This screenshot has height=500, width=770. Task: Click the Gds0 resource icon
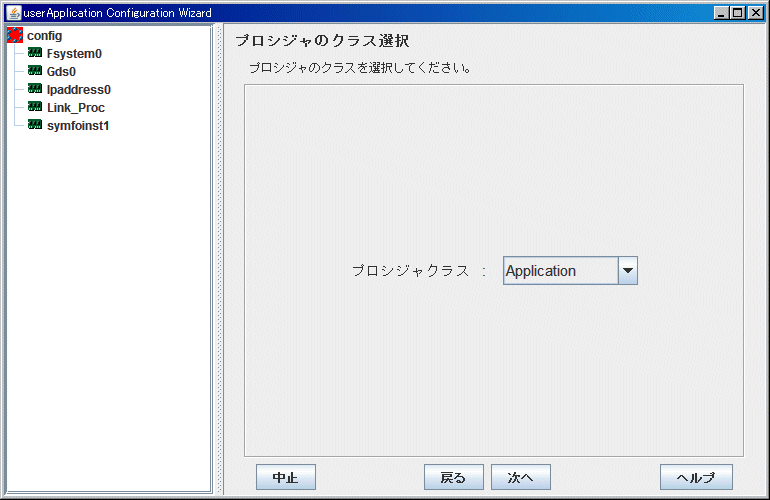point(35,71)
